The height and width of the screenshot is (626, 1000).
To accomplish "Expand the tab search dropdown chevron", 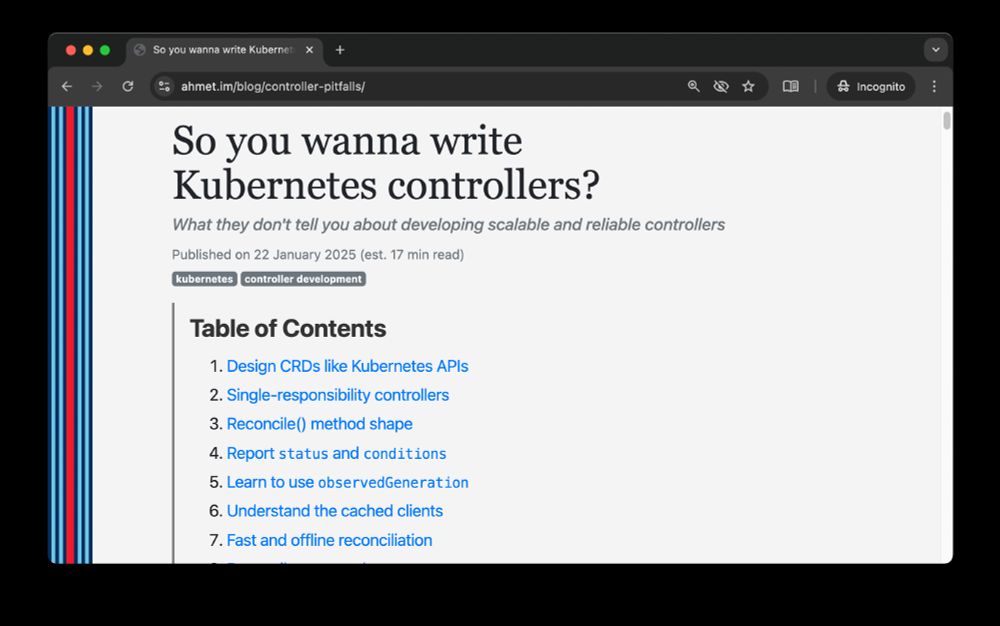I will coord(936,50).
